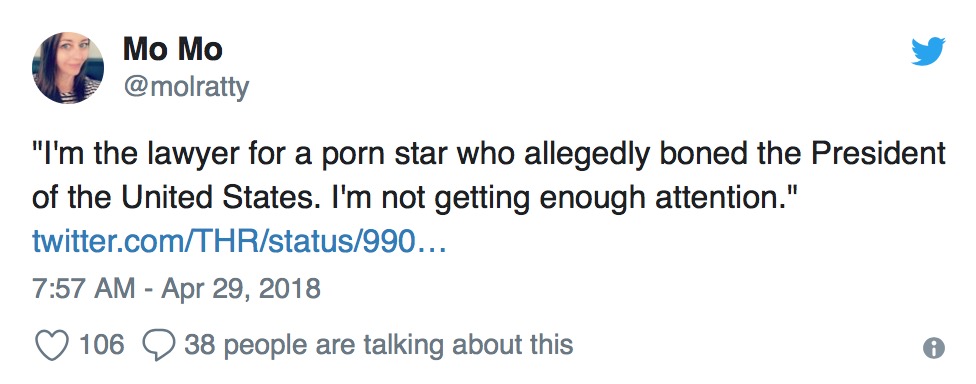Viewport: 976px width, 384px height.
Task: Follow the twitter.com/THR/status/990… link
Action: (x=238, y=243)
